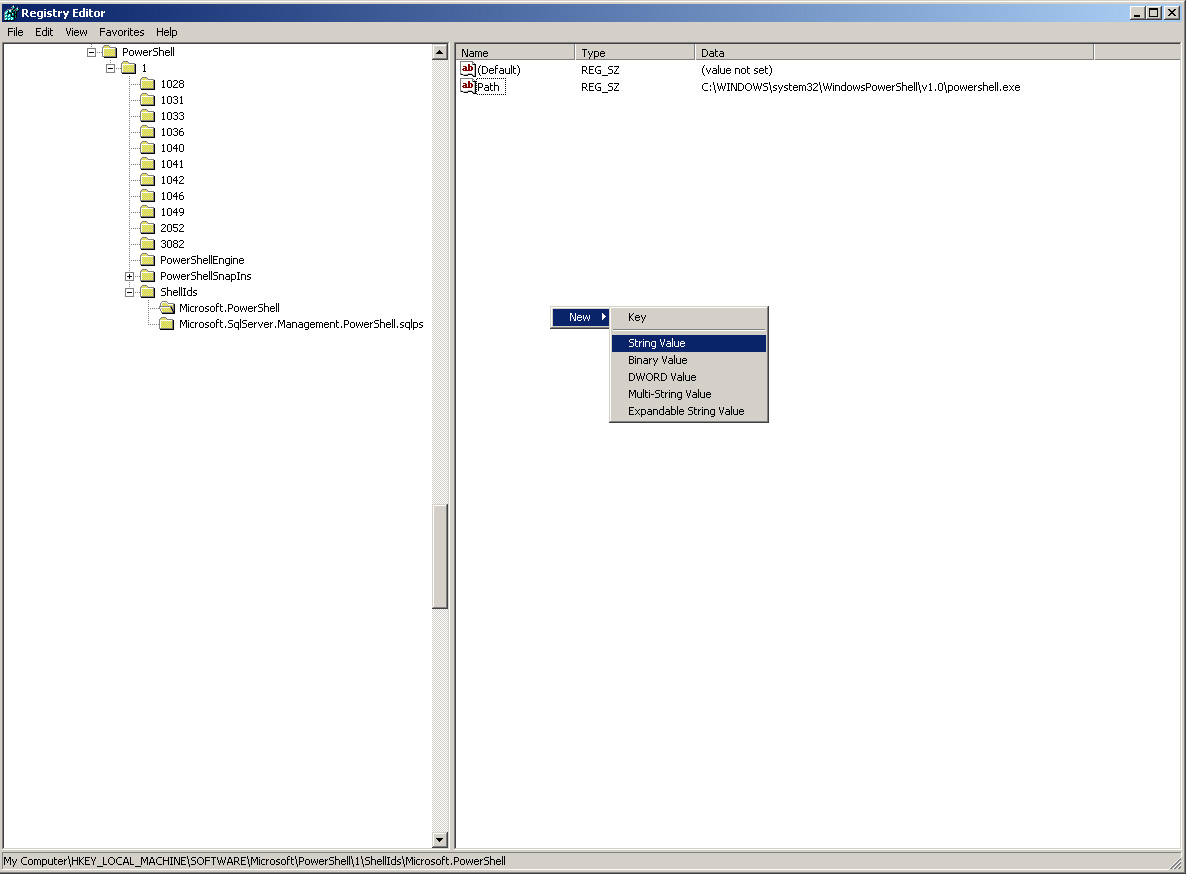Open the Favorites menu
This screenshot has height=874, width=1186.
122,32
